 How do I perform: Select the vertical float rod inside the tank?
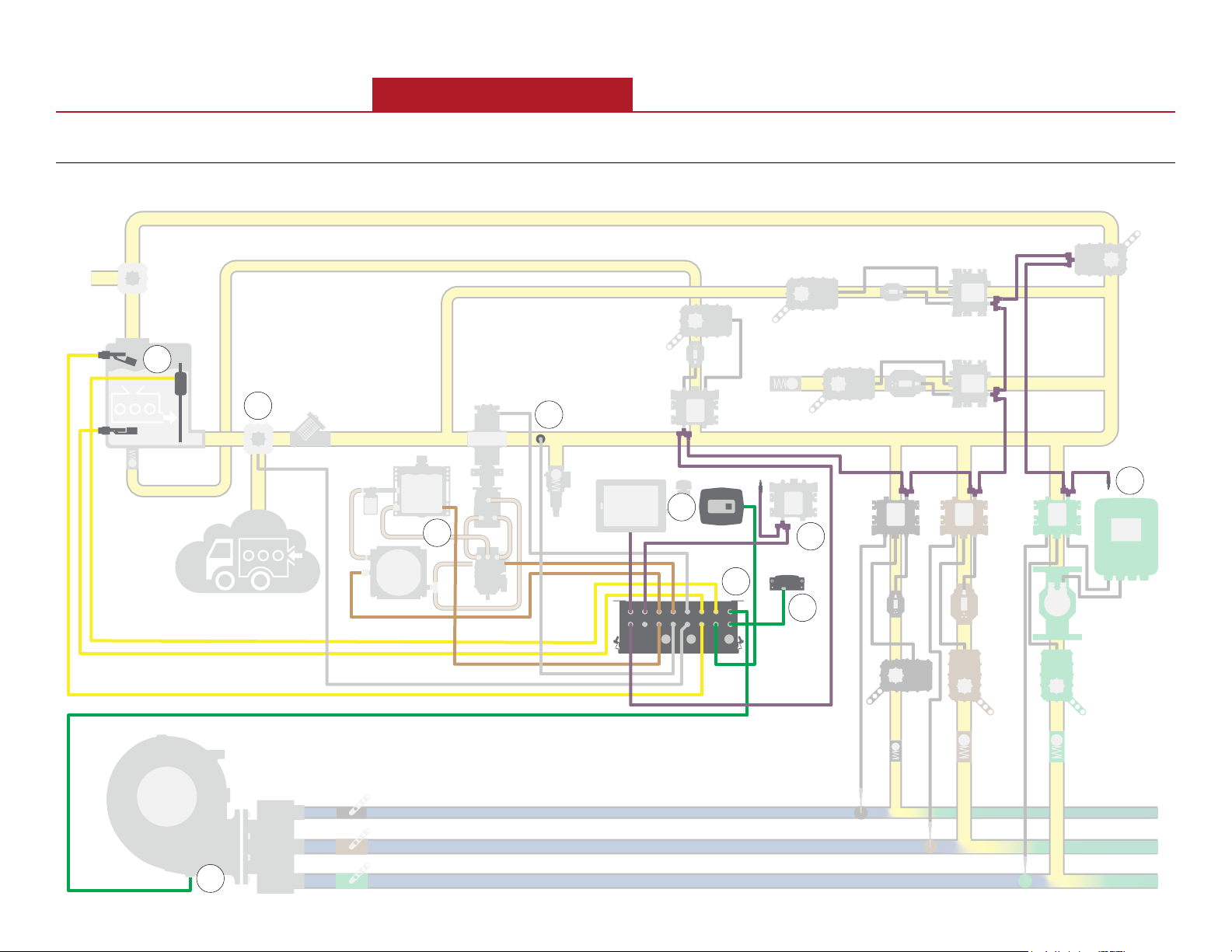tap(181, 402)
